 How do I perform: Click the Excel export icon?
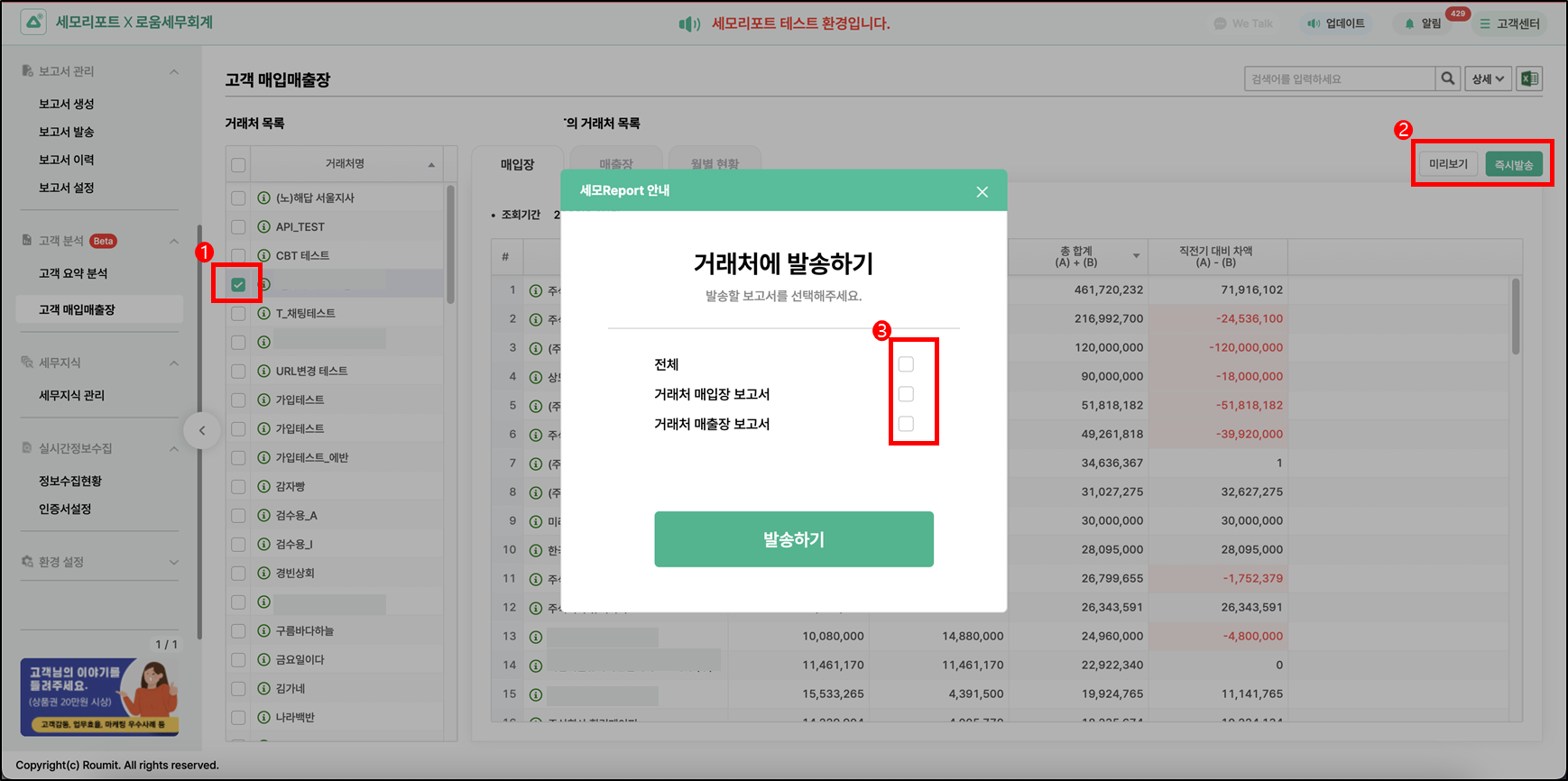point(1529,79)
